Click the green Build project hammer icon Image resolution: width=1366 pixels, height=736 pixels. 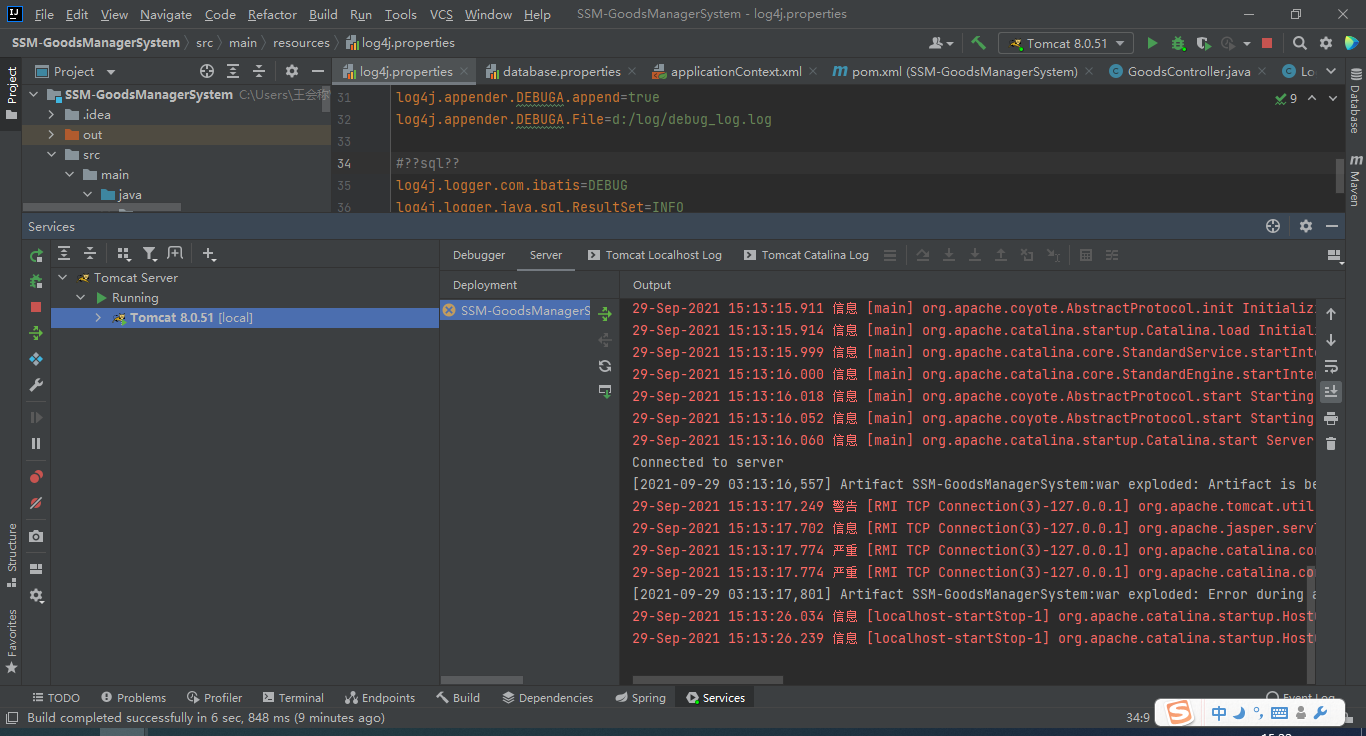point(979,43)
